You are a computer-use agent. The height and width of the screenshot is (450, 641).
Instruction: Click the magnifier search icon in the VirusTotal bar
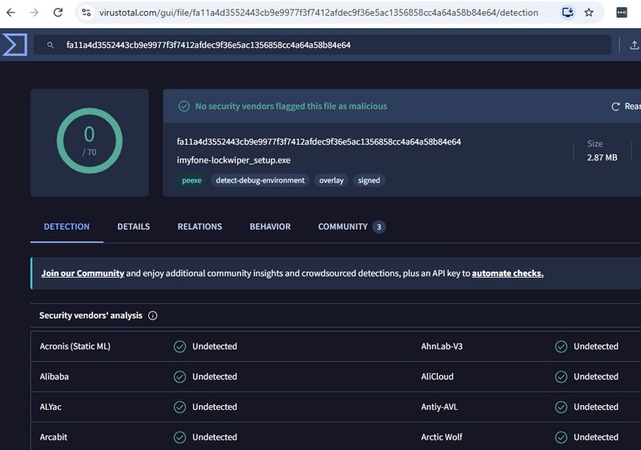[x=50, y=45]
